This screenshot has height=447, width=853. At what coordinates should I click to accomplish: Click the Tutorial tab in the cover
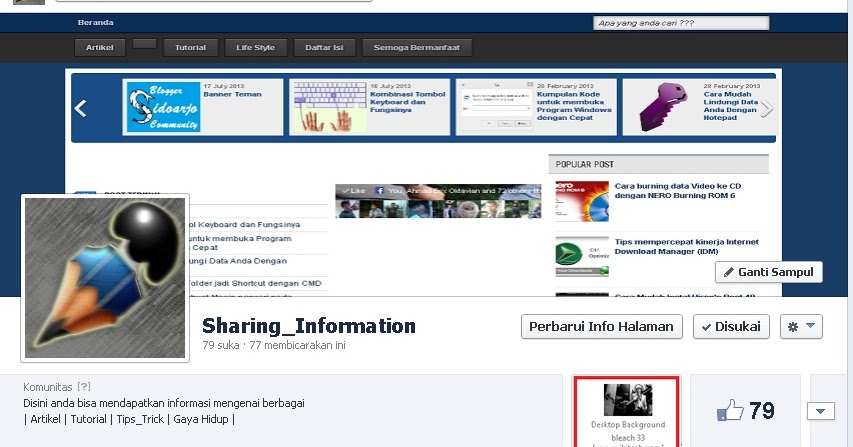click(x=190, y=47)
